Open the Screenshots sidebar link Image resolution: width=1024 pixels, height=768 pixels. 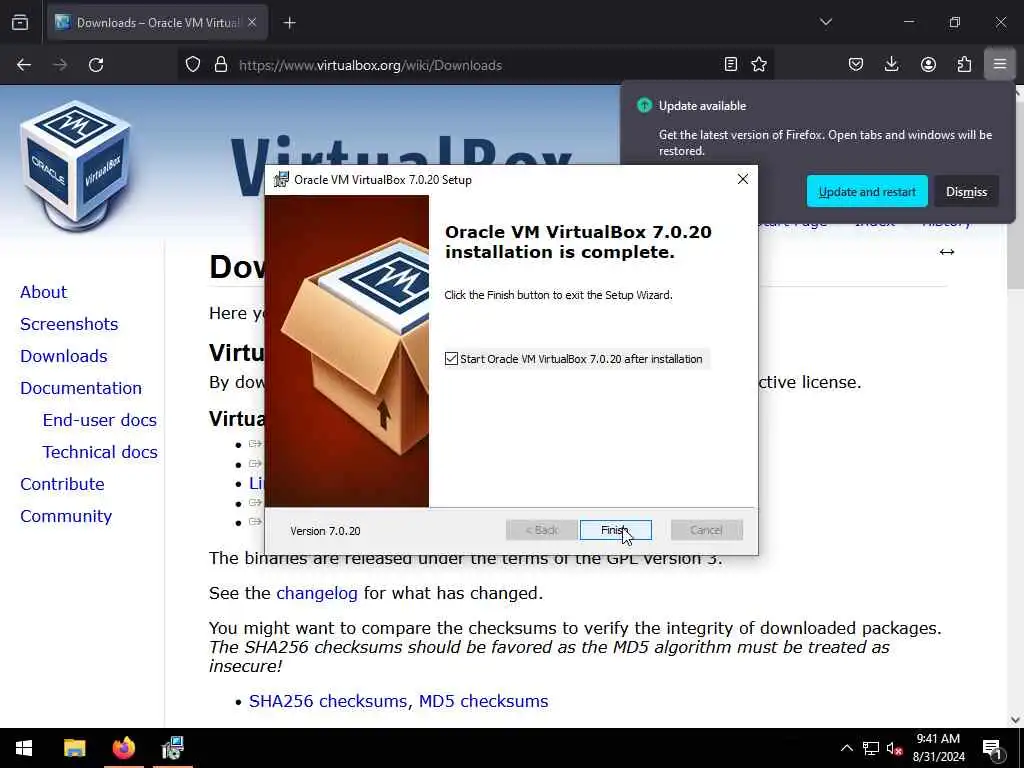pos(69,324)
